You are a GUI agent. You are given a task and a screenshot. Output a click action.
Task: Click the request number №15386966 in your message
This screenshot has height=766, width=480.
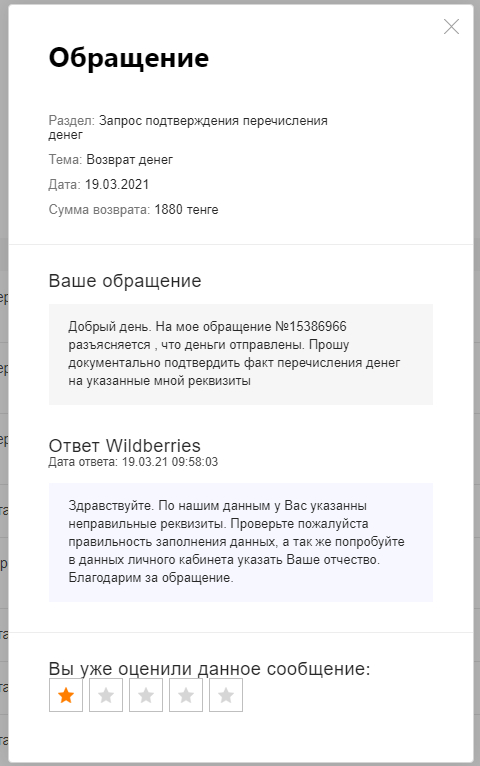click(x=311, y=326)
